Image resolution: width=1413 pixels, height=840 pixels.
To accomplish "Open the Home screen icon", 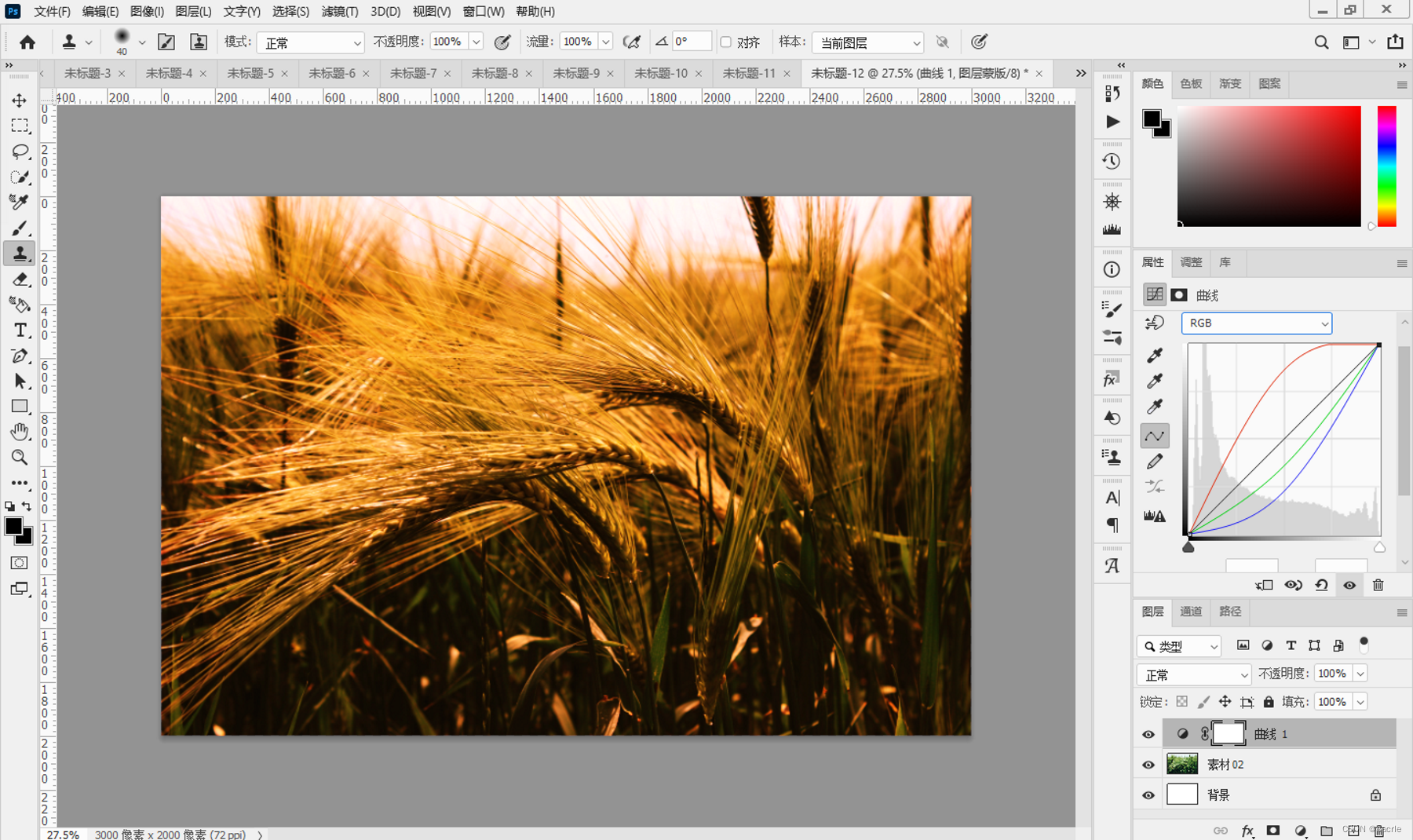I will [x=27, y=42].
